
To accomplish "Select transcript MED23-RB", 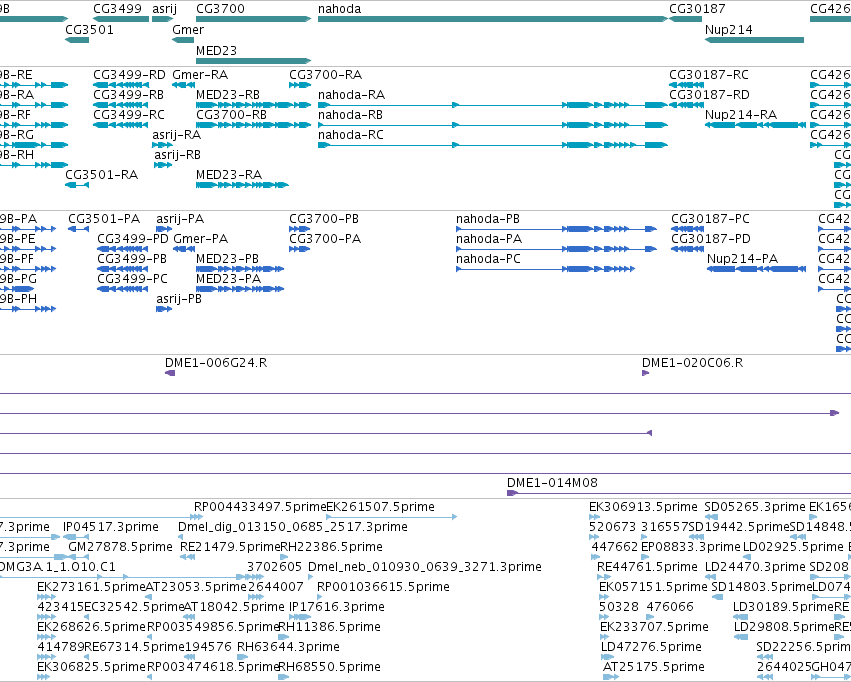I will tap(253, 105).
